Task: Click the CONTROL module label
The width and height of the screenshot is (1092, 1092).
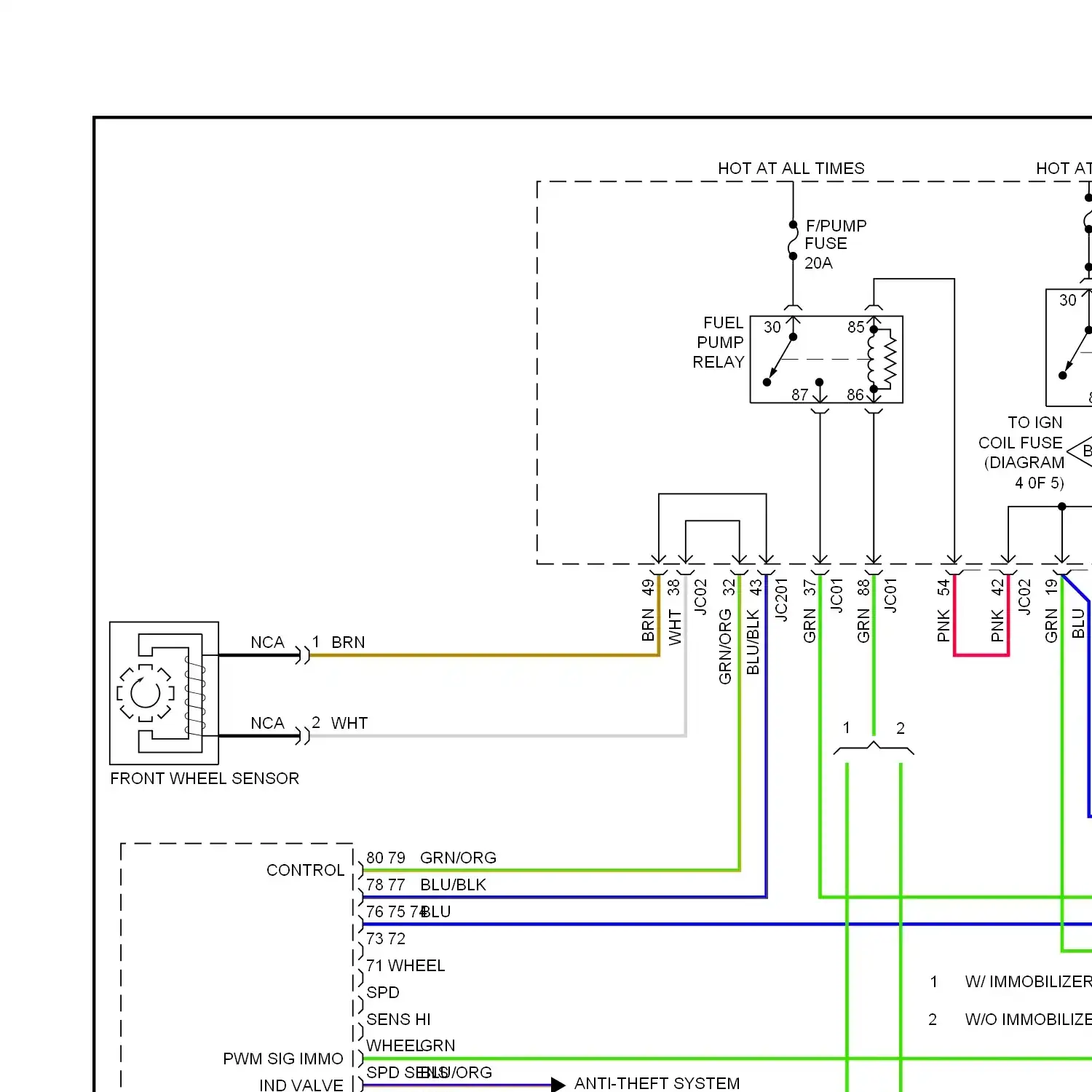Action: pos(305,870)
